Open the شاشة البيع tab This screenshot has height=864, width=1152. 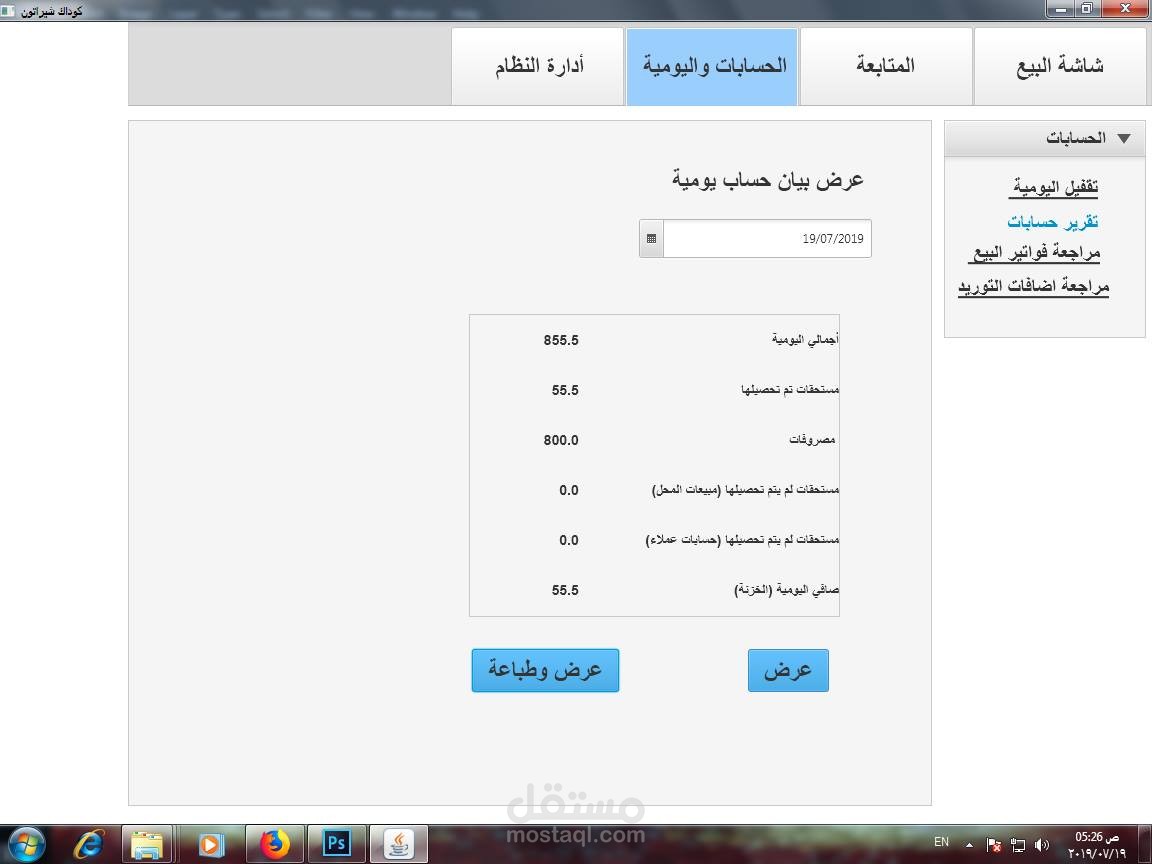[1059, 66]
